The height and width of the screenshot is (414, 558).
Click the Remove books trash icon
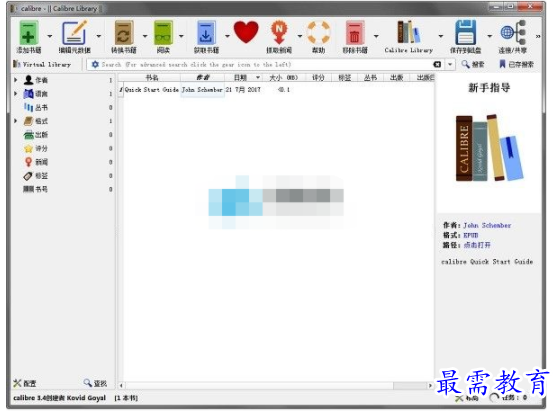[x=355, y=33]
